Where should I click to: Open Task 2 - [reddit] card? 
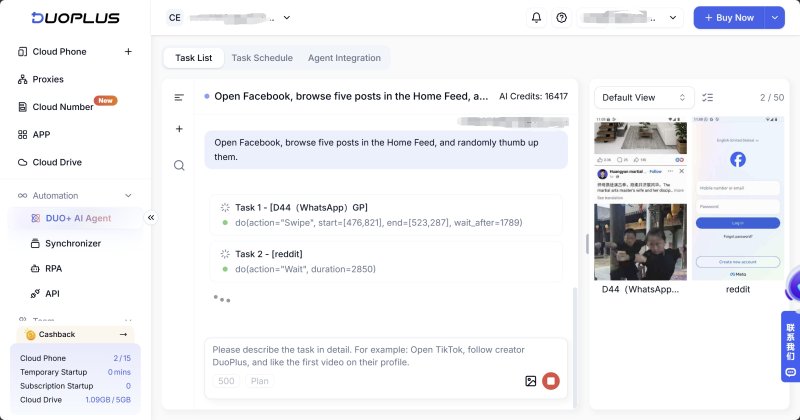386,261
